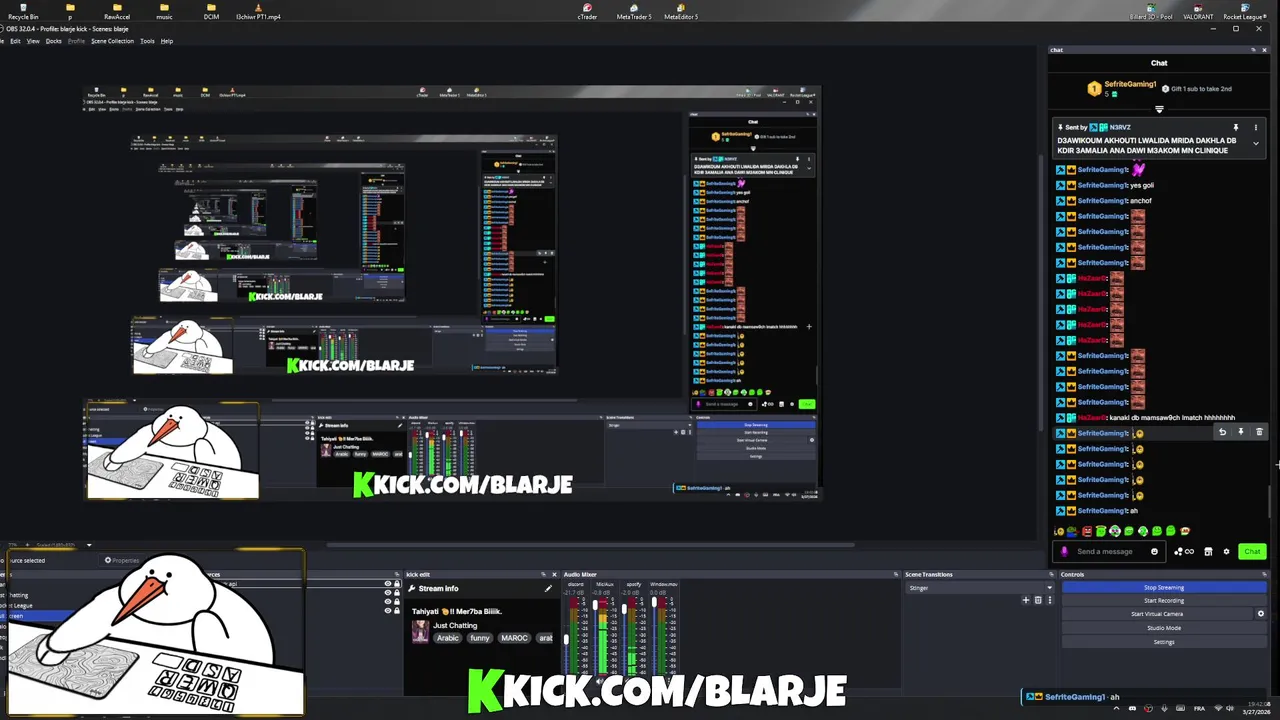The height and width of the screenshot is (720, 1280).
Task: Toggle visibility eye of the api source
Action: [388, 584]
